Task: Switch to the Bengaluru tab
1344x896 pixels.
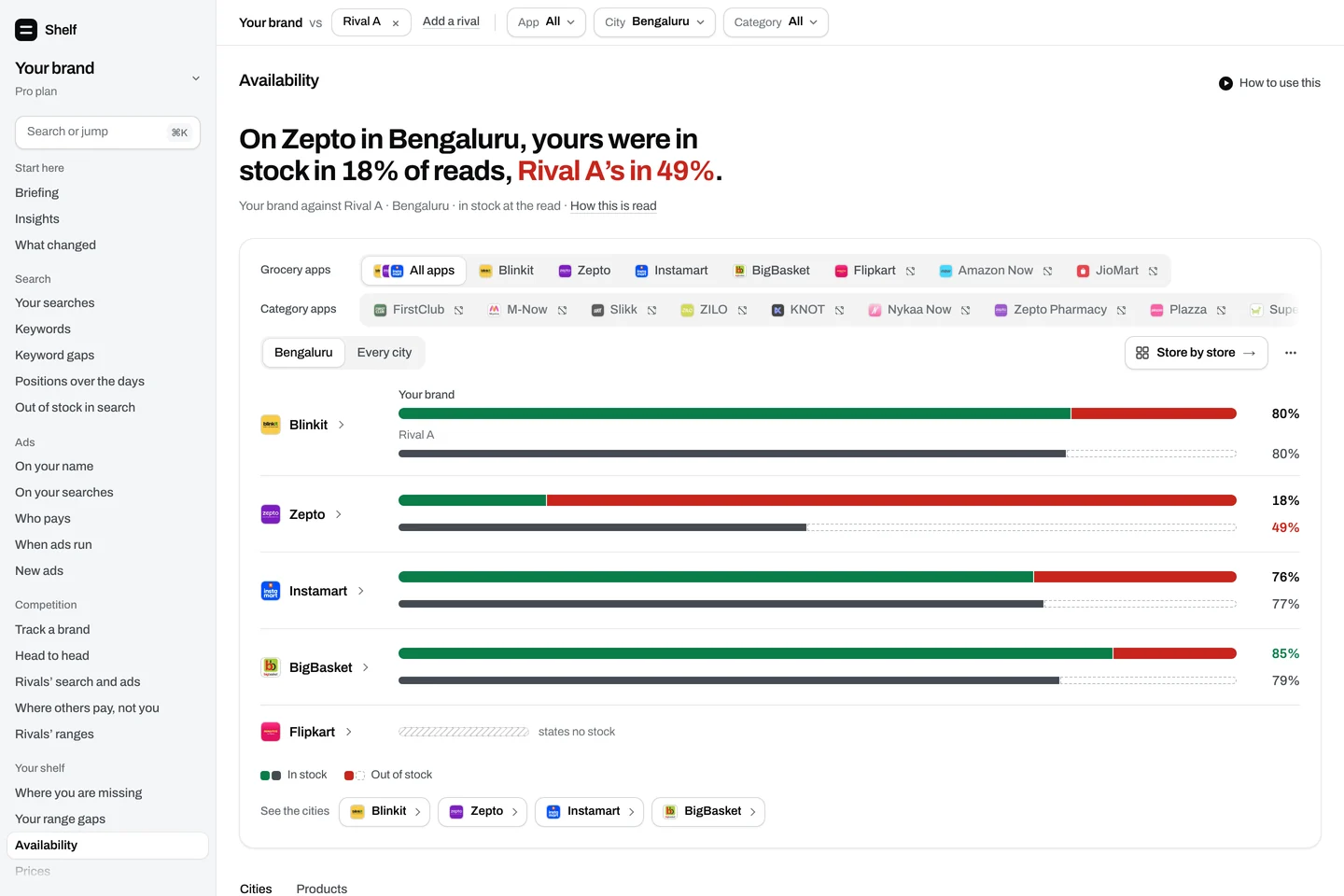Action: tap(303, 353)
